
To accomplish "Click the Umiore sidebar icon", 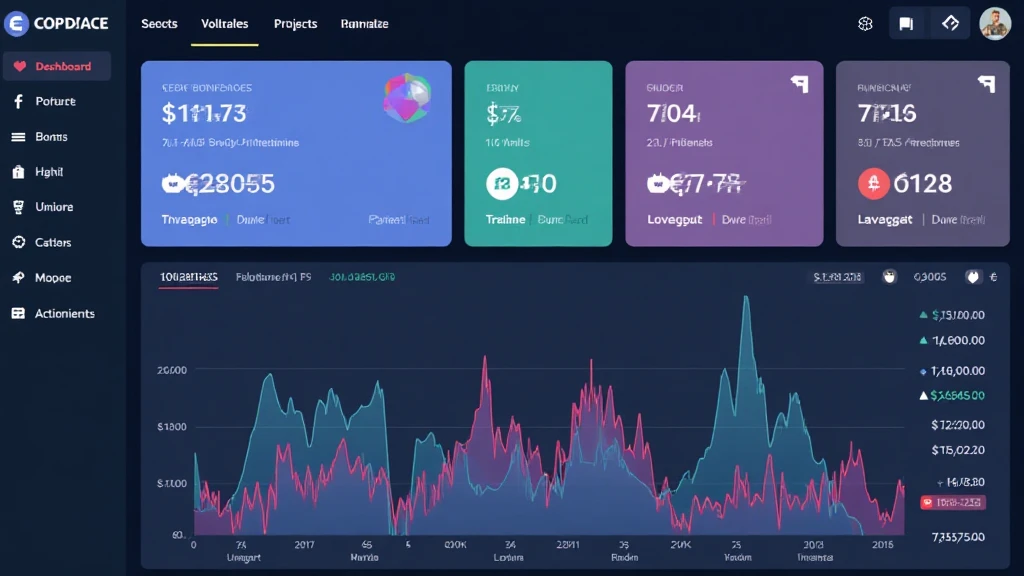I will coord(18,207).
